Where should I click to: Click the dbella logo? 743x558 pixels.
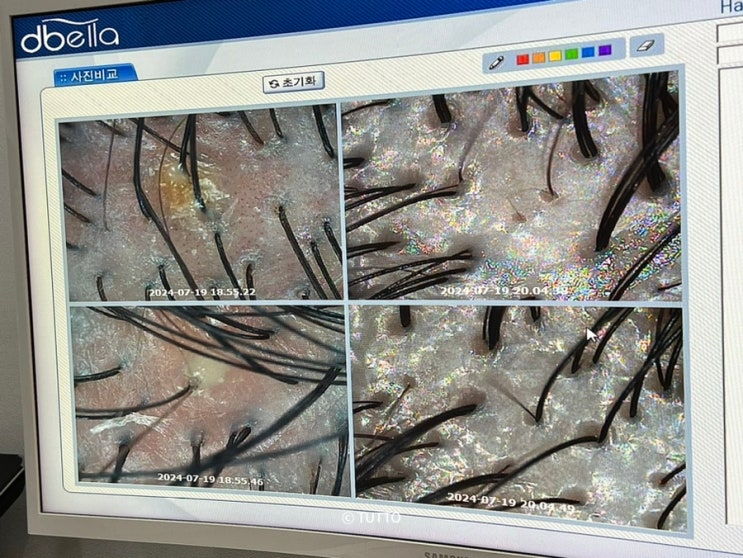pos(69,36)
